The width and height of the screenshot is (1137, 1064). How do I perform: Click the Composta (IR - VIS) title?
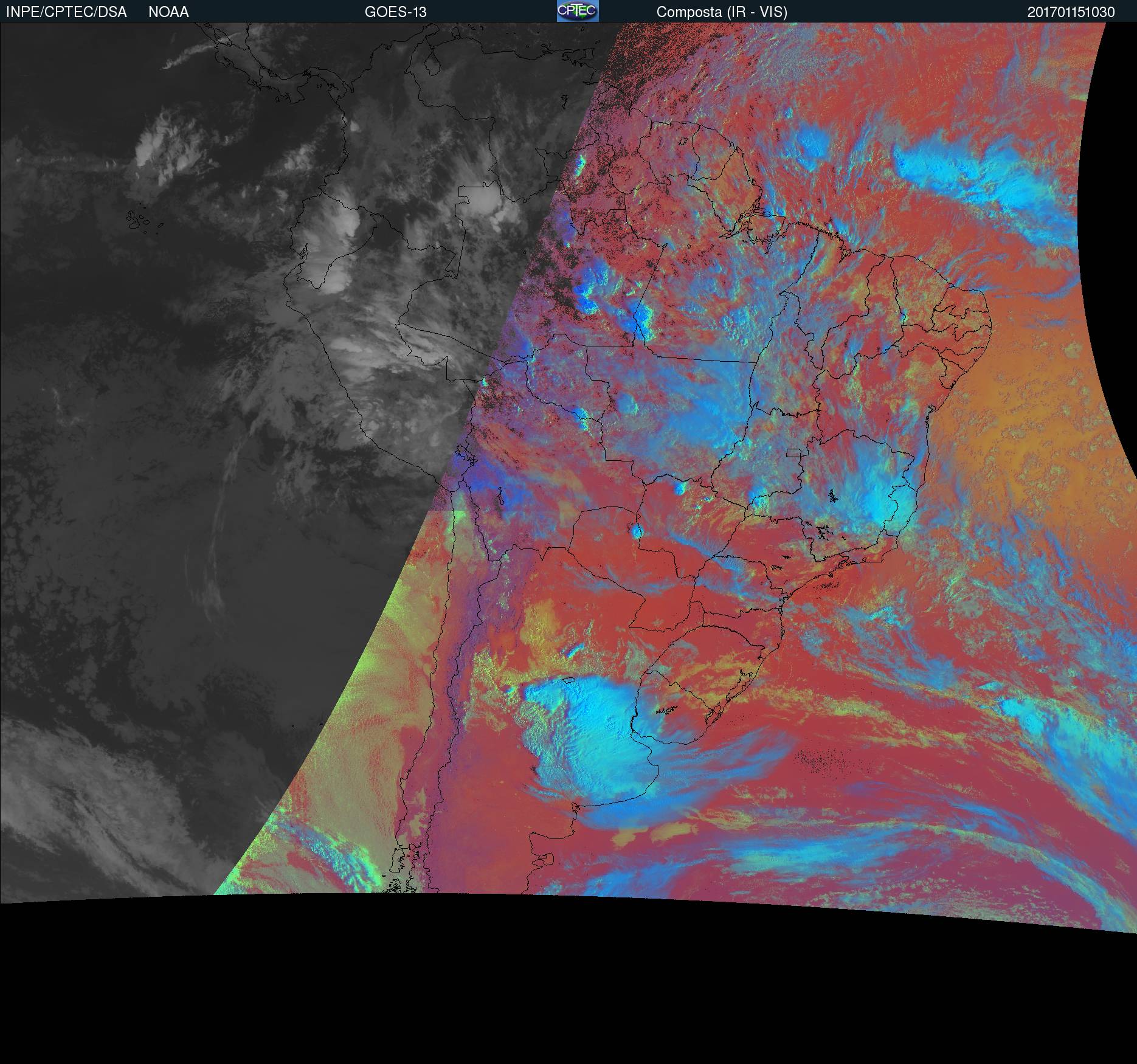[722, 12]
